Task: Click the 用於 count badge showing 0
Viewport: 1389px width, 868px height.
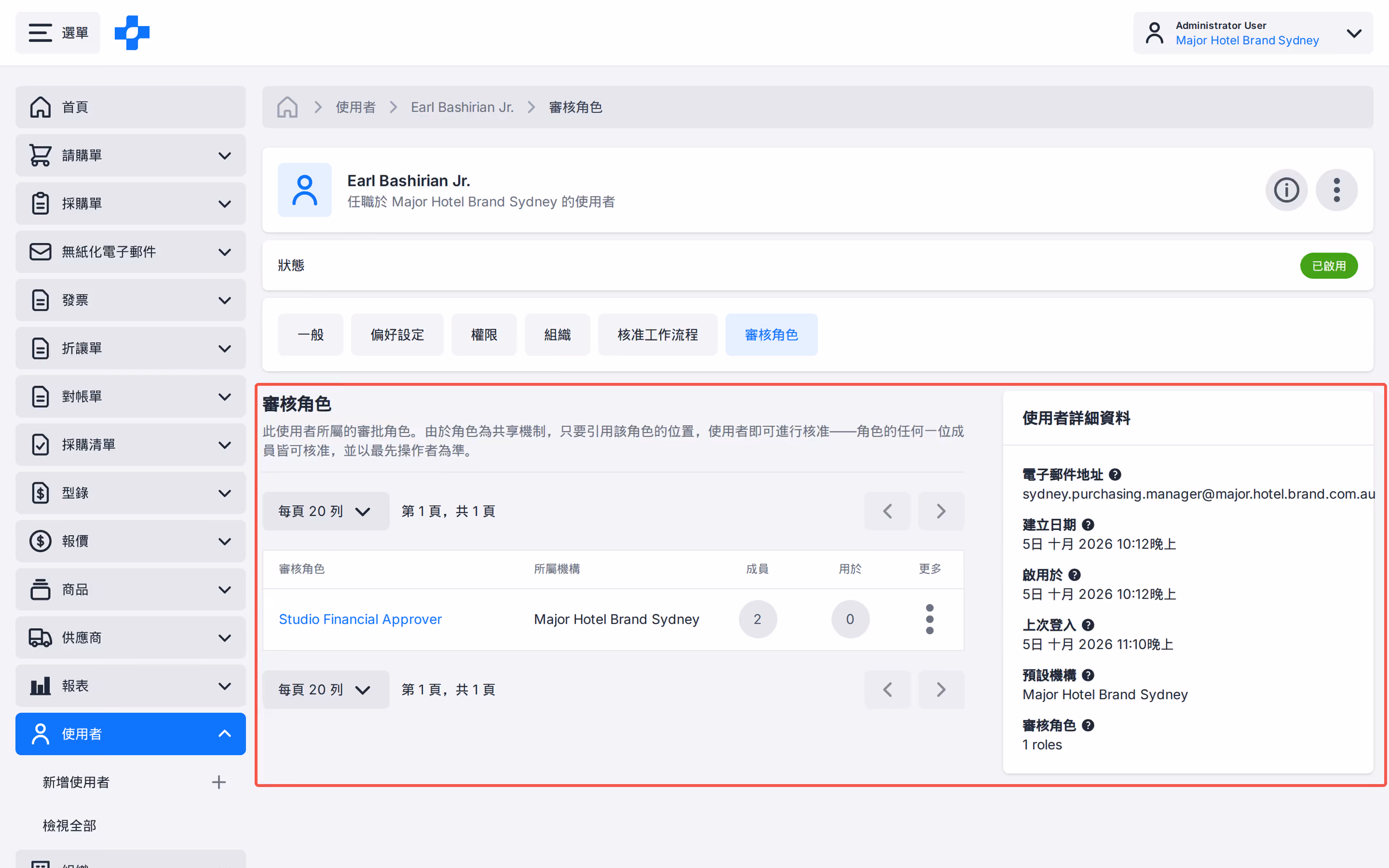Action: [850, 620]
